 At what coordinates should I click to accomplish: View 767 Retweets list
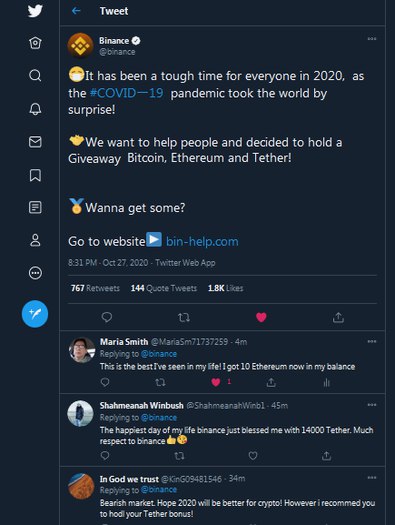[x=95, y=288]
